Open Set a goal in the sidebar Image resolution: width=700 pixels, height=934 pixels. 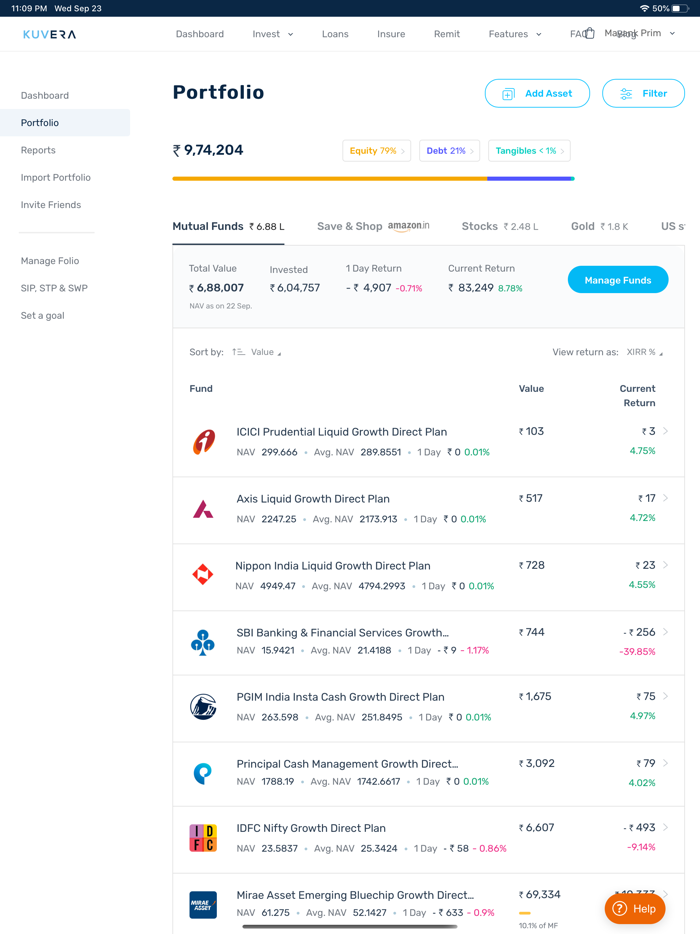(42, 316)
